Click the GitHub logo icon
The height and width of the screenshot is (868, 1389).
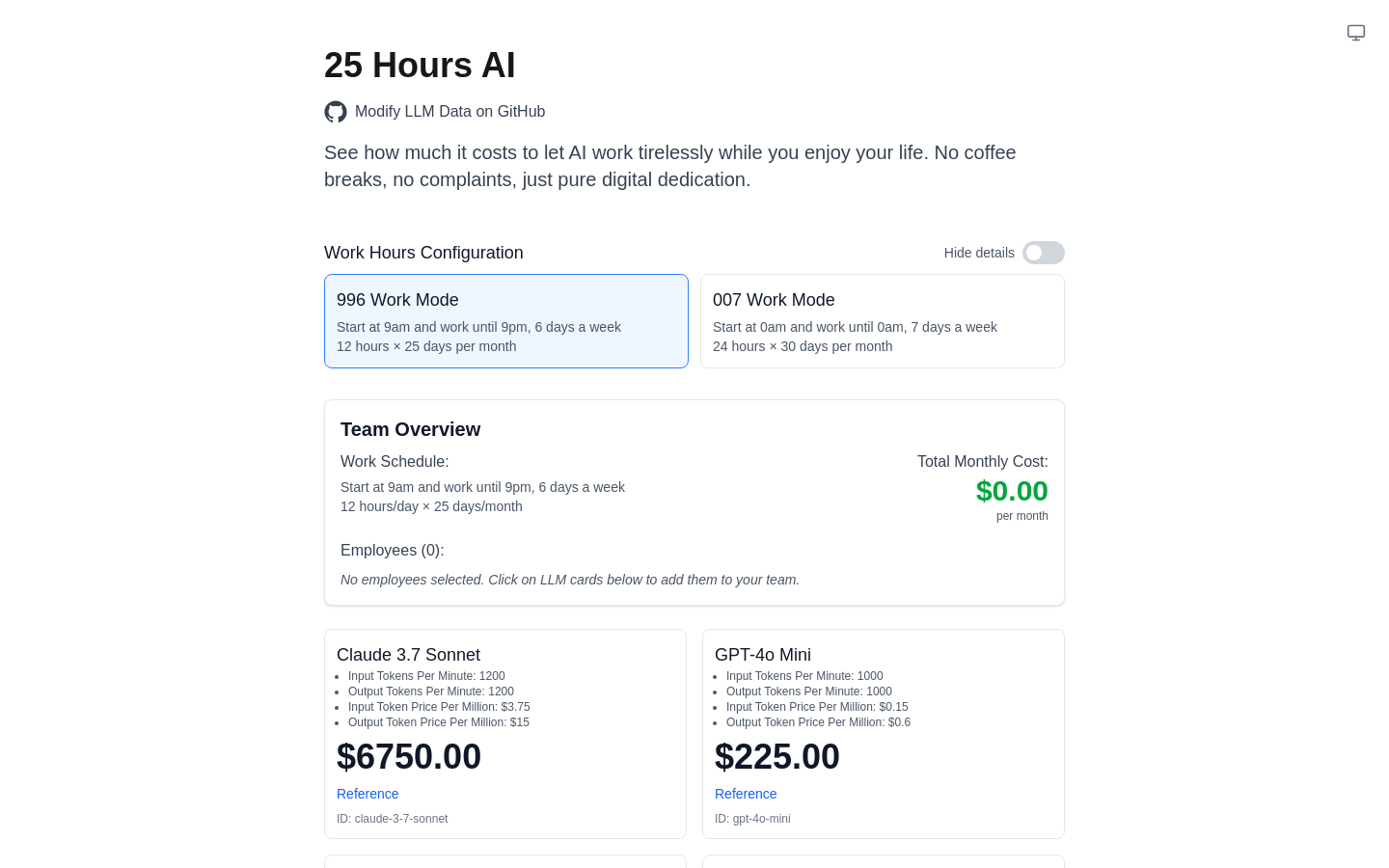(336, 112)
